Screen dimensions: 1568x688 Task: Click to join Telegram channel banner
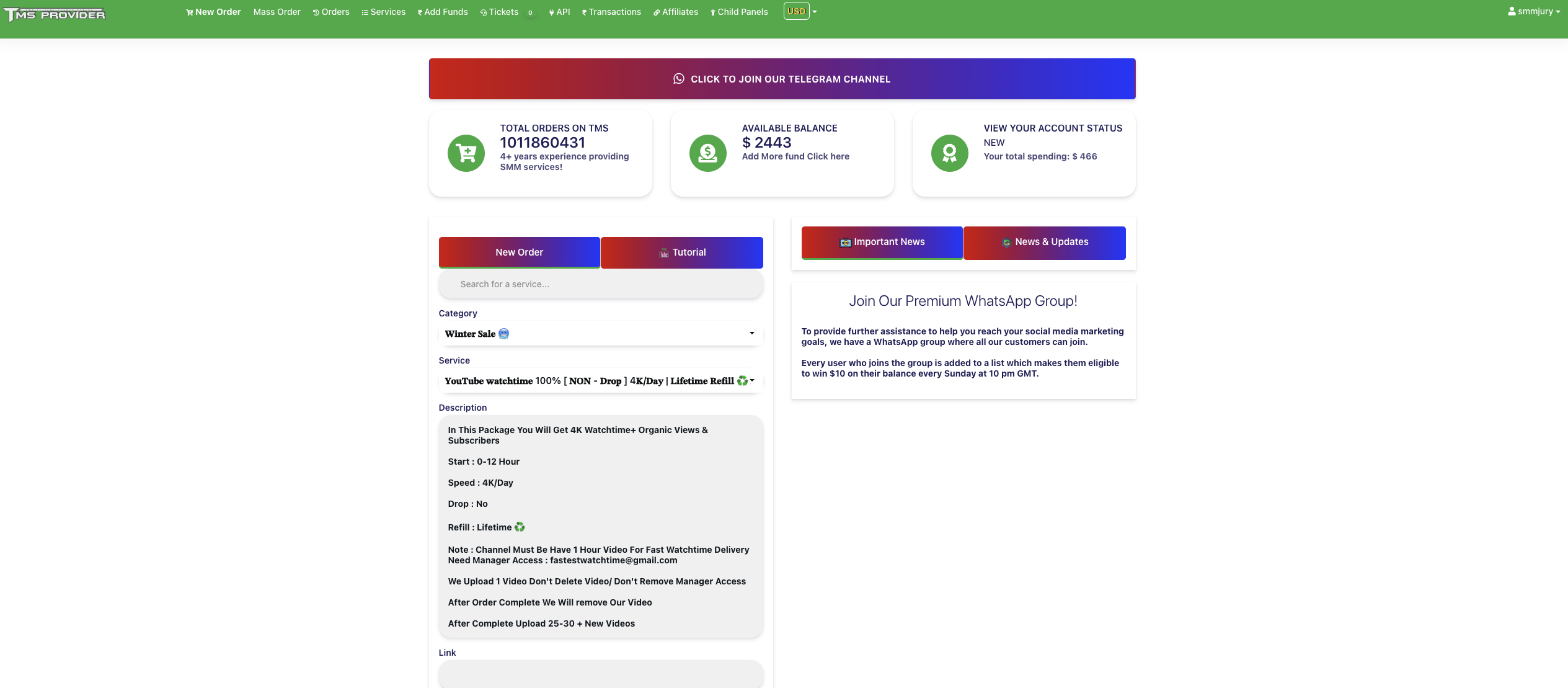(x=782, y=79)
